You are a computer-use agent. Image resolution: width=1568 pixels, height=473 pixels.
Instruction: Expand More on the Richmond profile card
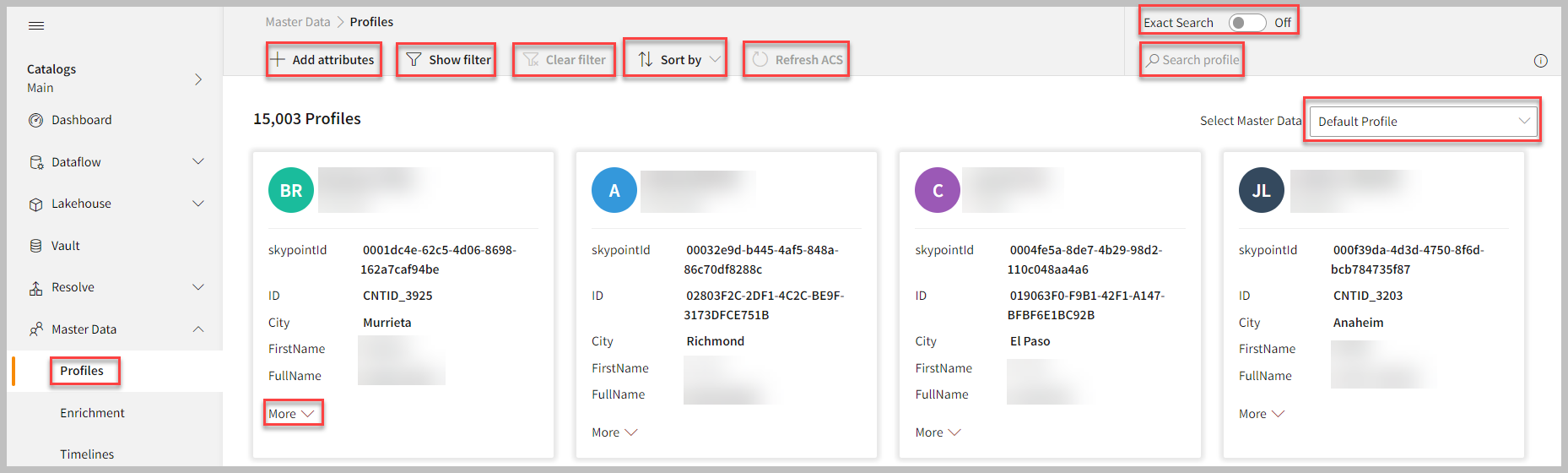[614, 432]
